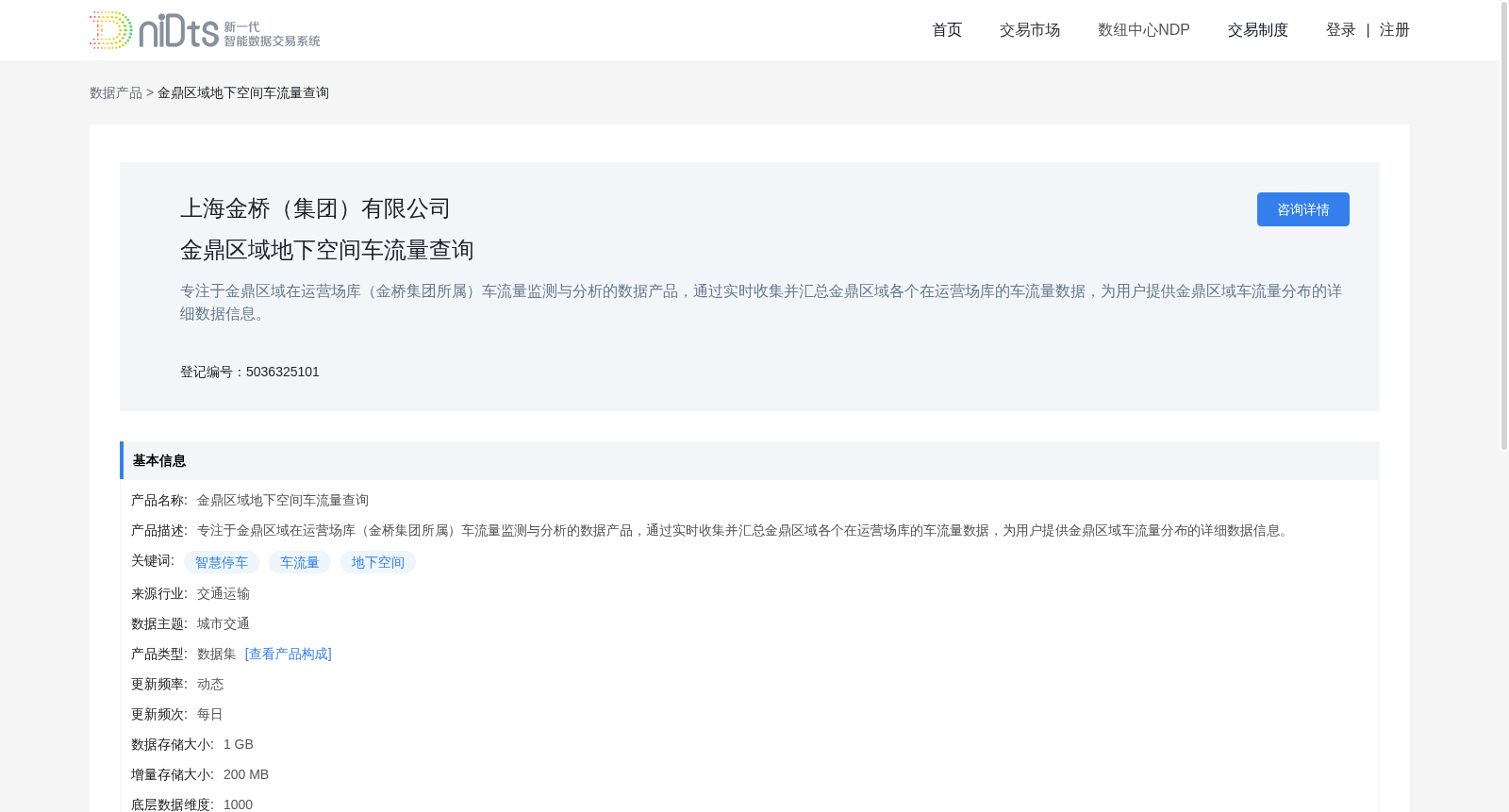Go to 数据产品 breadcrumb link

pos(116,92)
